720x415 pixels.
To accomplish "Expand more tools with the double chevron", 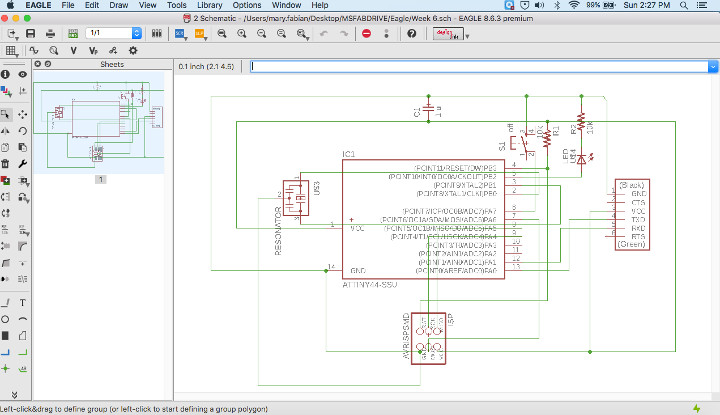I will point(14,395).
